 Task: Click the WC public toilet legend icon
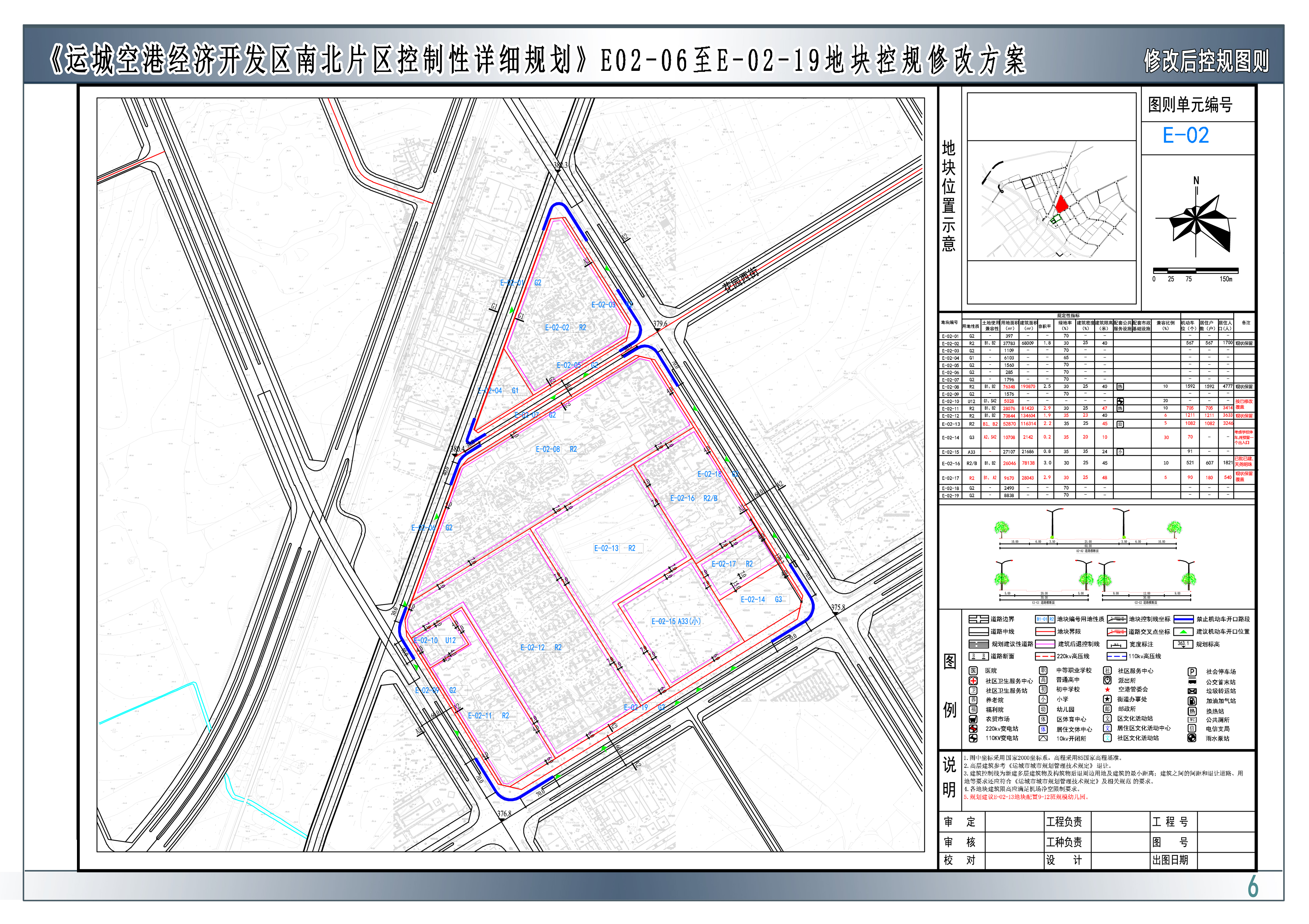(1192, 721)
